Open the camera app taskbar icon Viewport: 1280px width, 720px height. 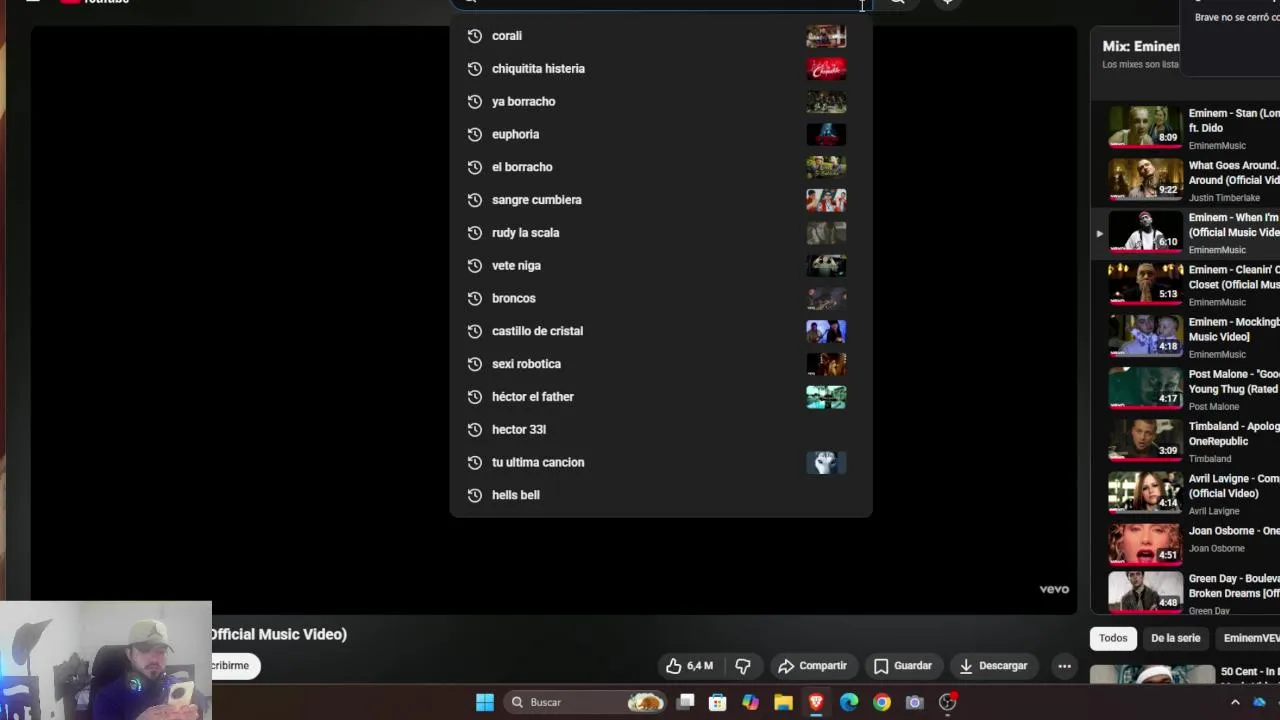(914, 702)
